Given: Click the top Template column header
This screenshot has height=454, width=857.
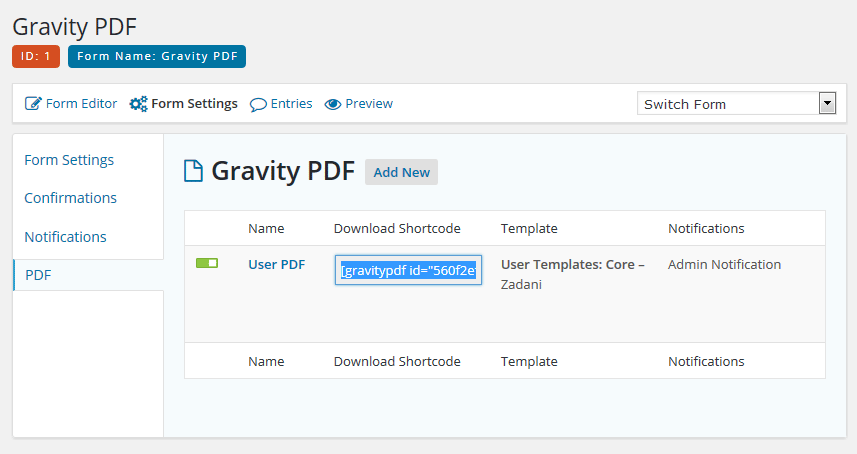Looking at the screenshot, I should click(529, 228).
